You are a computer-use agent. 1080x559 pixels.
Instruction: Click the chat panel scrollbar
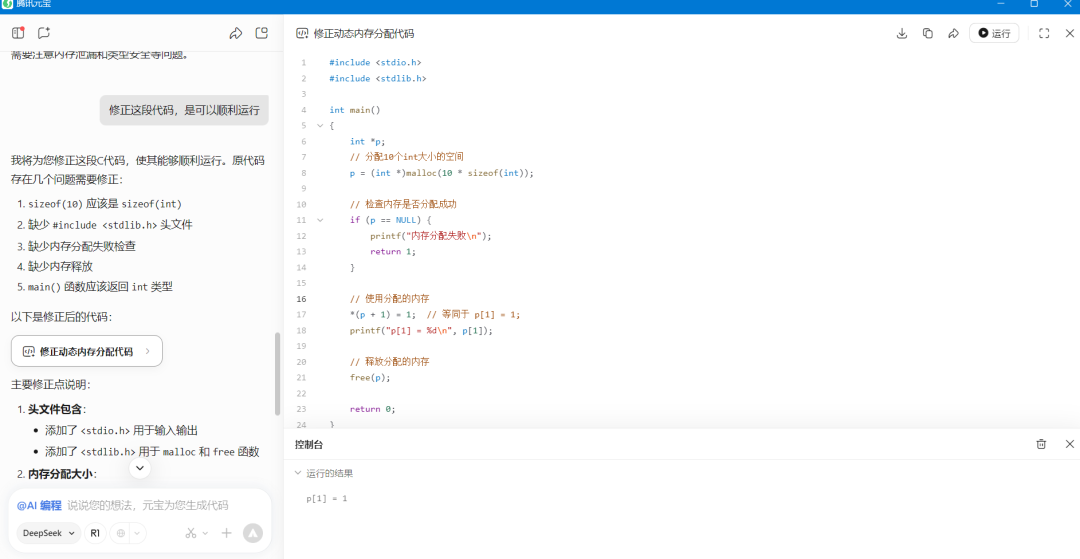pyautogui.click(x=278, y=374)
